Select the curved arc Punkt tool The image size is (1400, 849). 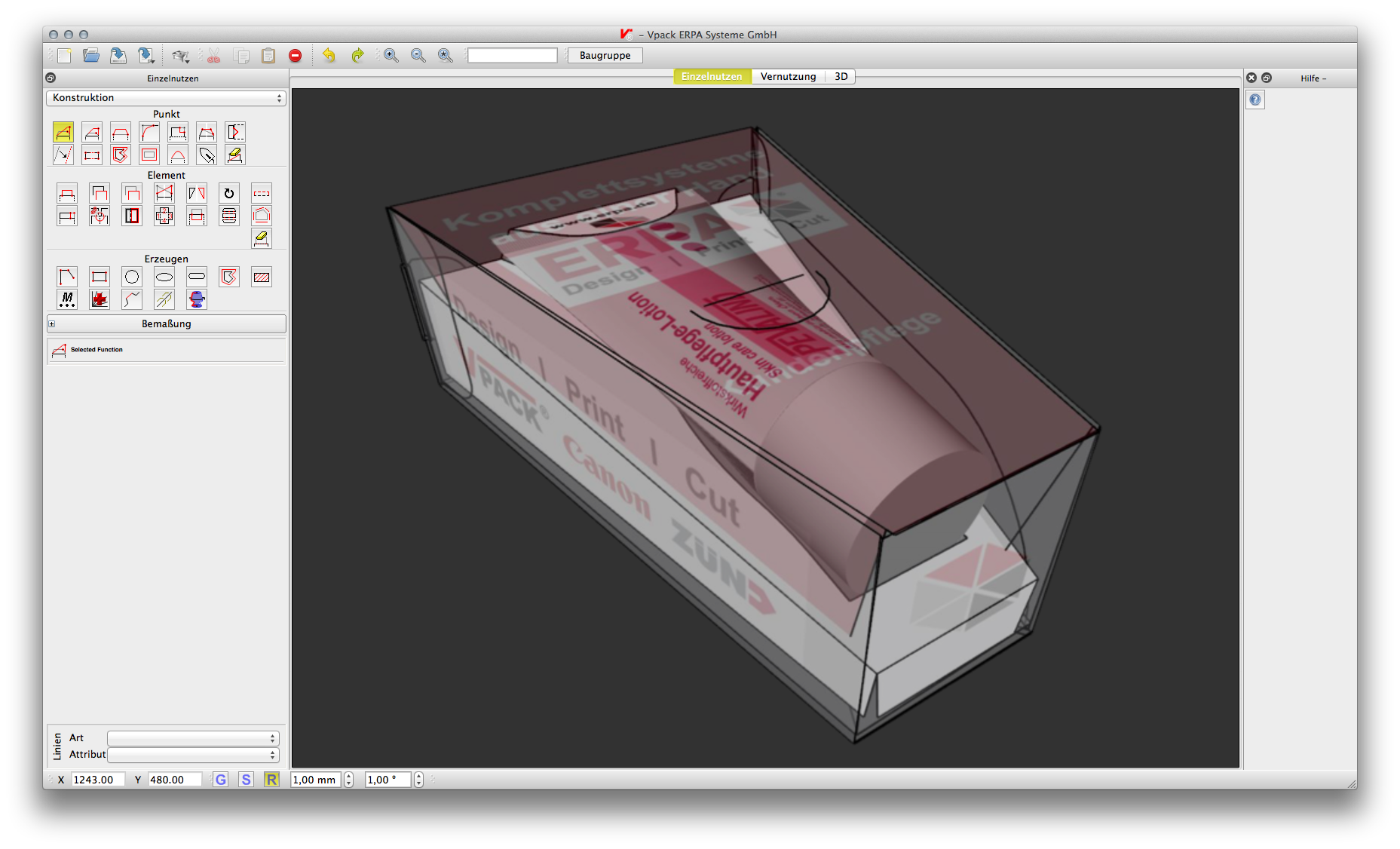tap(149, 132)
